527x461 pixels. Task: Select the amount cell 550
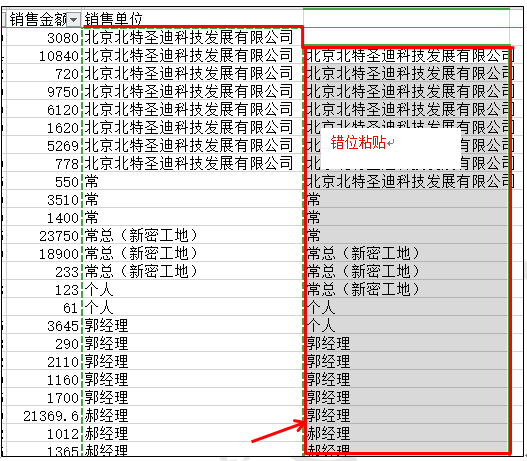pyautogui.click(x=44, y=181)
